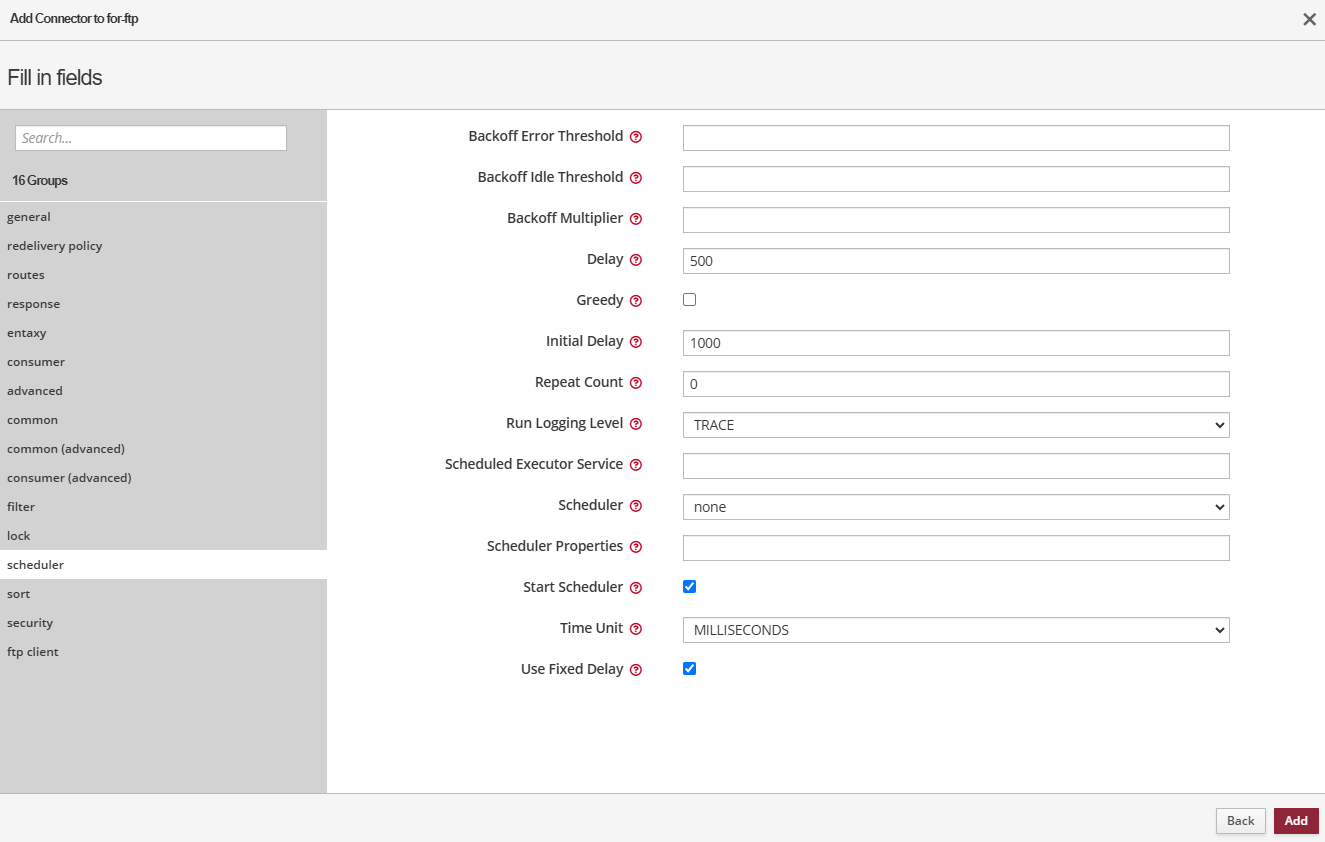Enable the Greedy checkbox
1325x842 pixels.
(689, 300)
